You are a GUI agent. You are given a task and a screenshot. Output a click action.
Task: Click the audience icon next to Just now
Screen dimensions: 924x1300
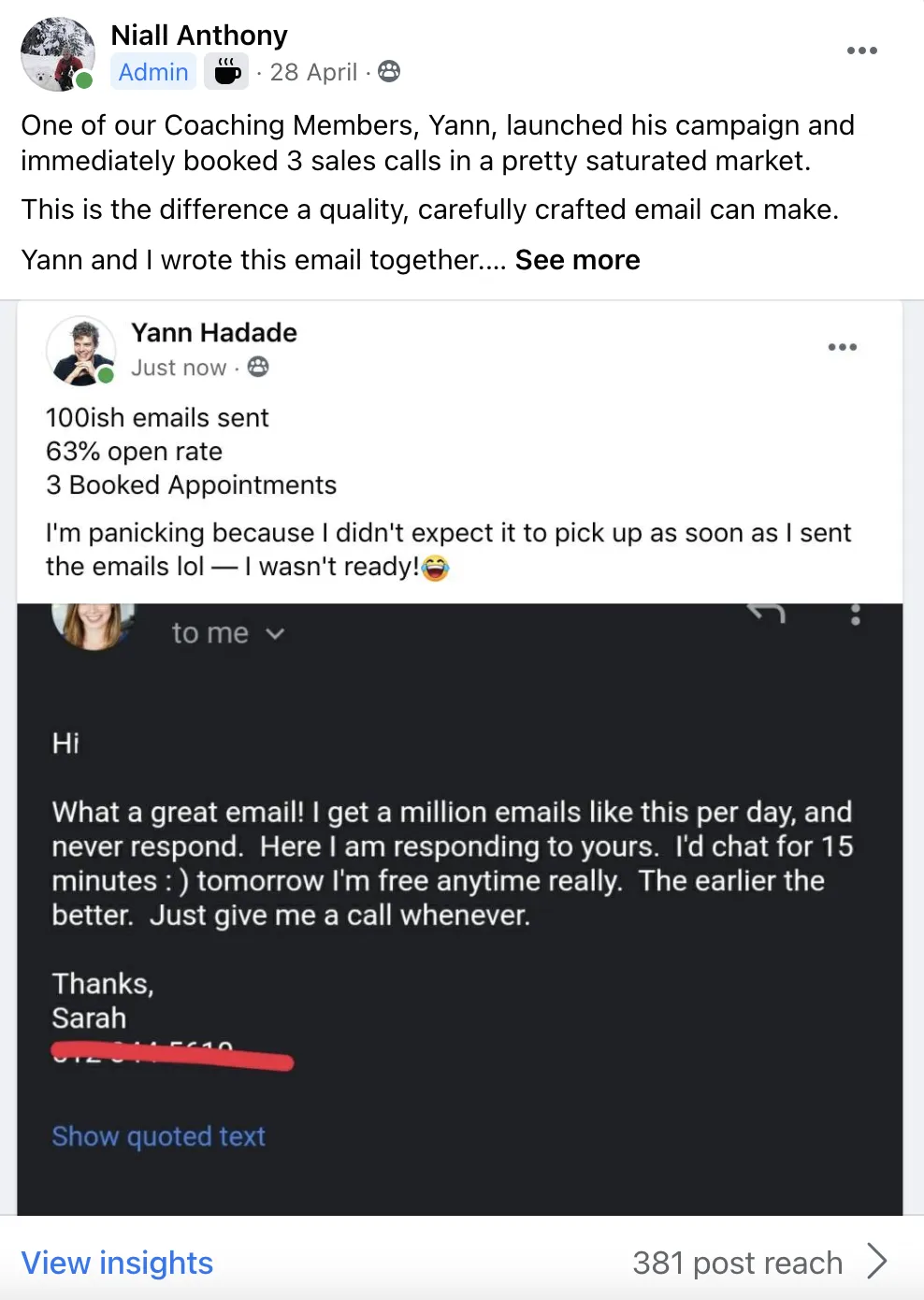[x=258, y=367]
